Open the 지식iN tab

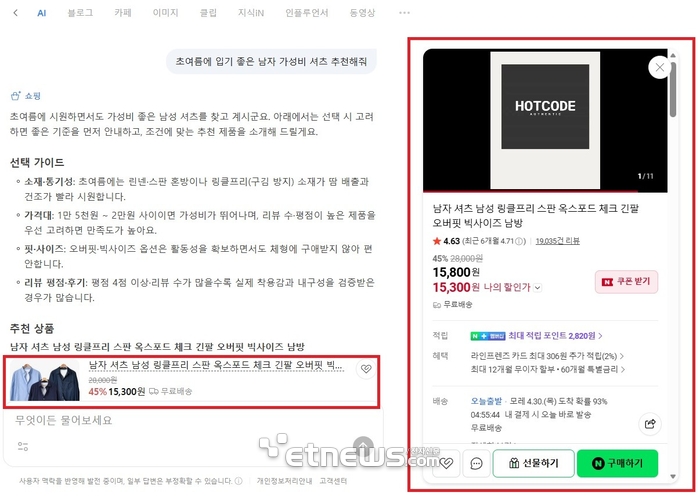click(251, 13)
